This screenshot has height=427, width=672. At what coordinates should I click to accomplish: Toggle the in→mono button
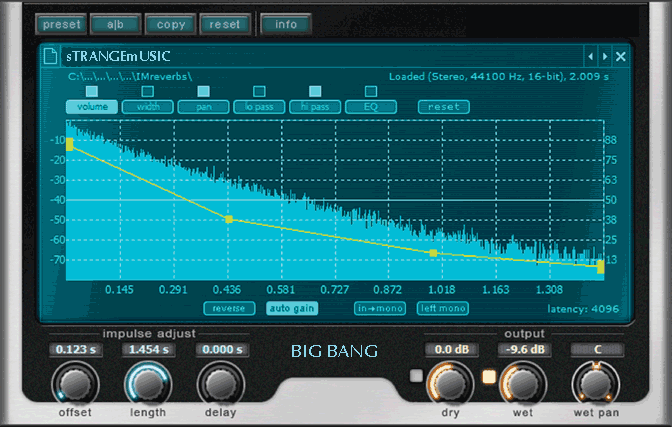click(380, 308)
